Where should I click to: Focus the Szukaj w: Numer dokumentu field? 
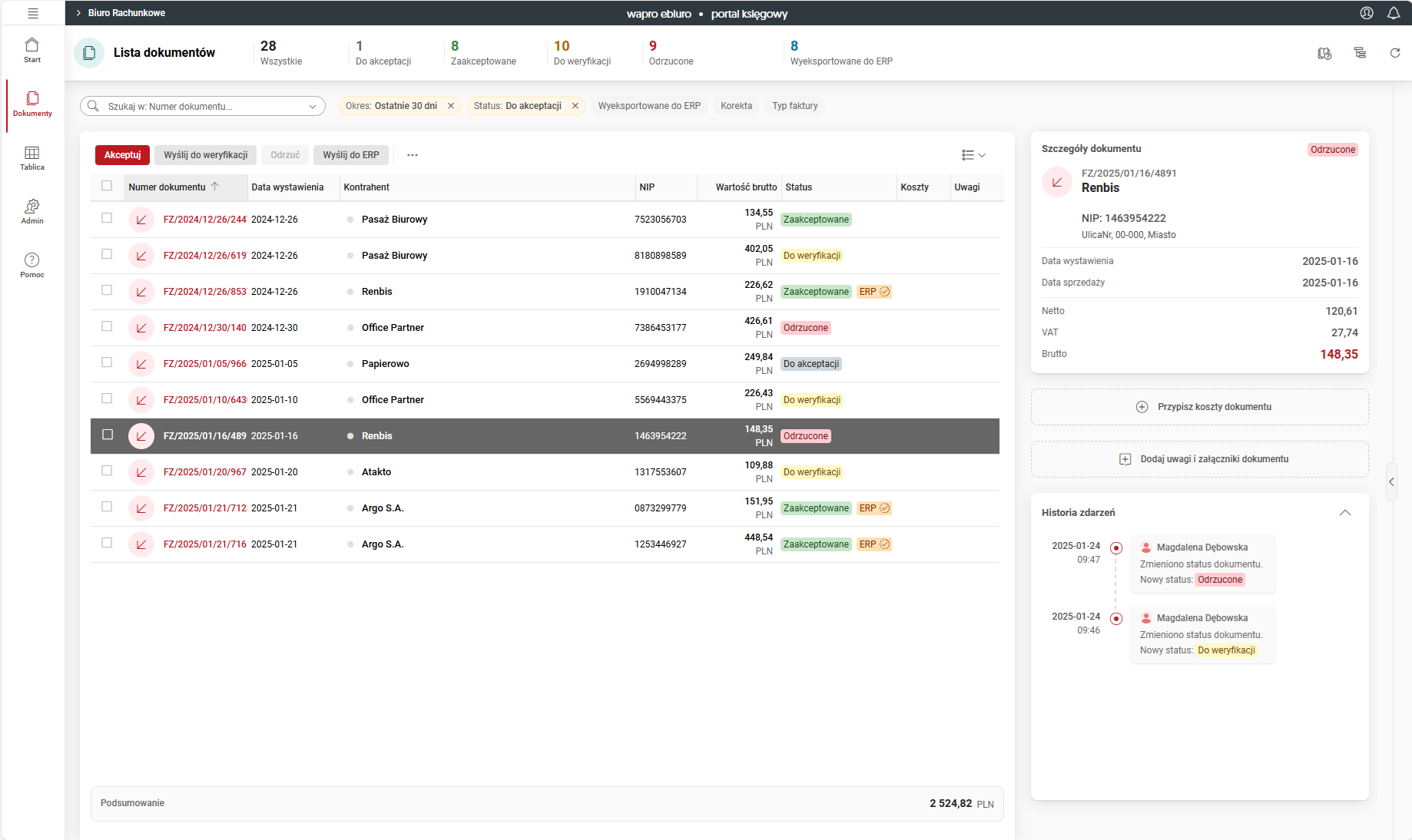pyautogui.click(x=203, y=107)
